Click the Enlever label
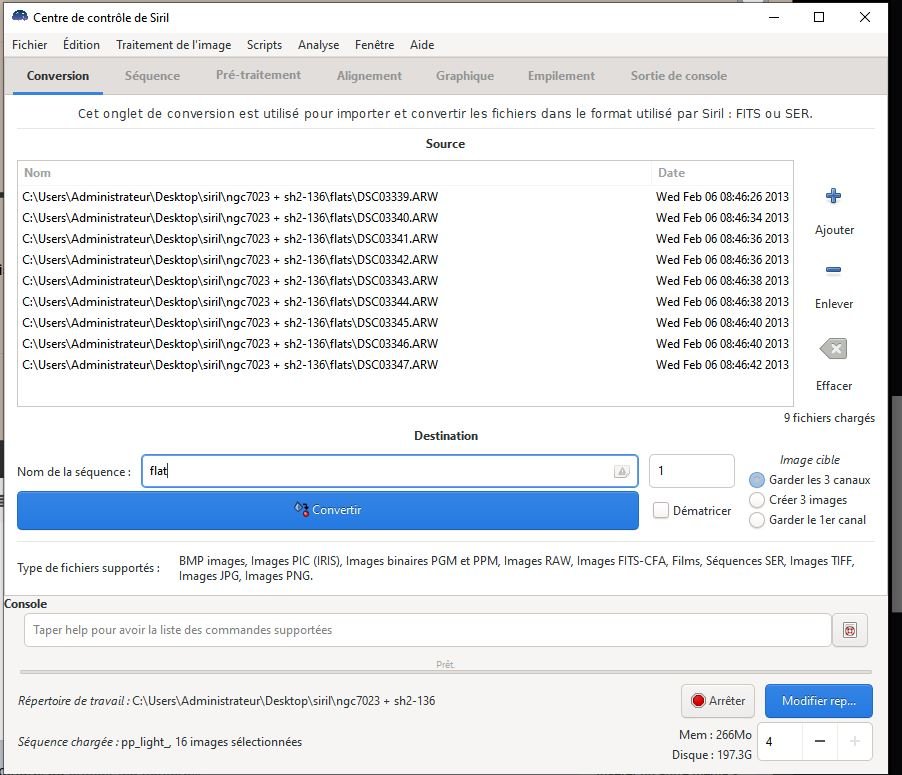The image size is (902, 775). point(834,304)
